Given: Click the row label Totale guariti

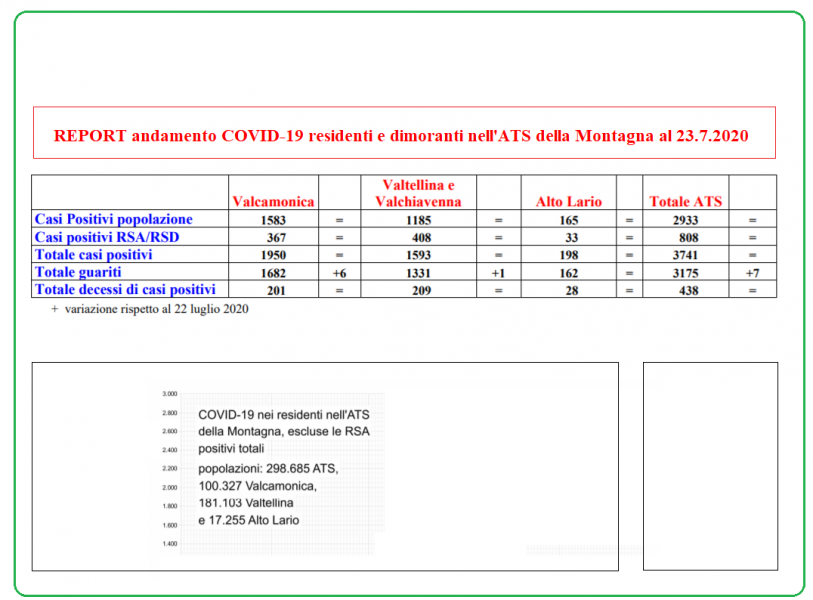Looking at the screenshot, I should 78,272.
